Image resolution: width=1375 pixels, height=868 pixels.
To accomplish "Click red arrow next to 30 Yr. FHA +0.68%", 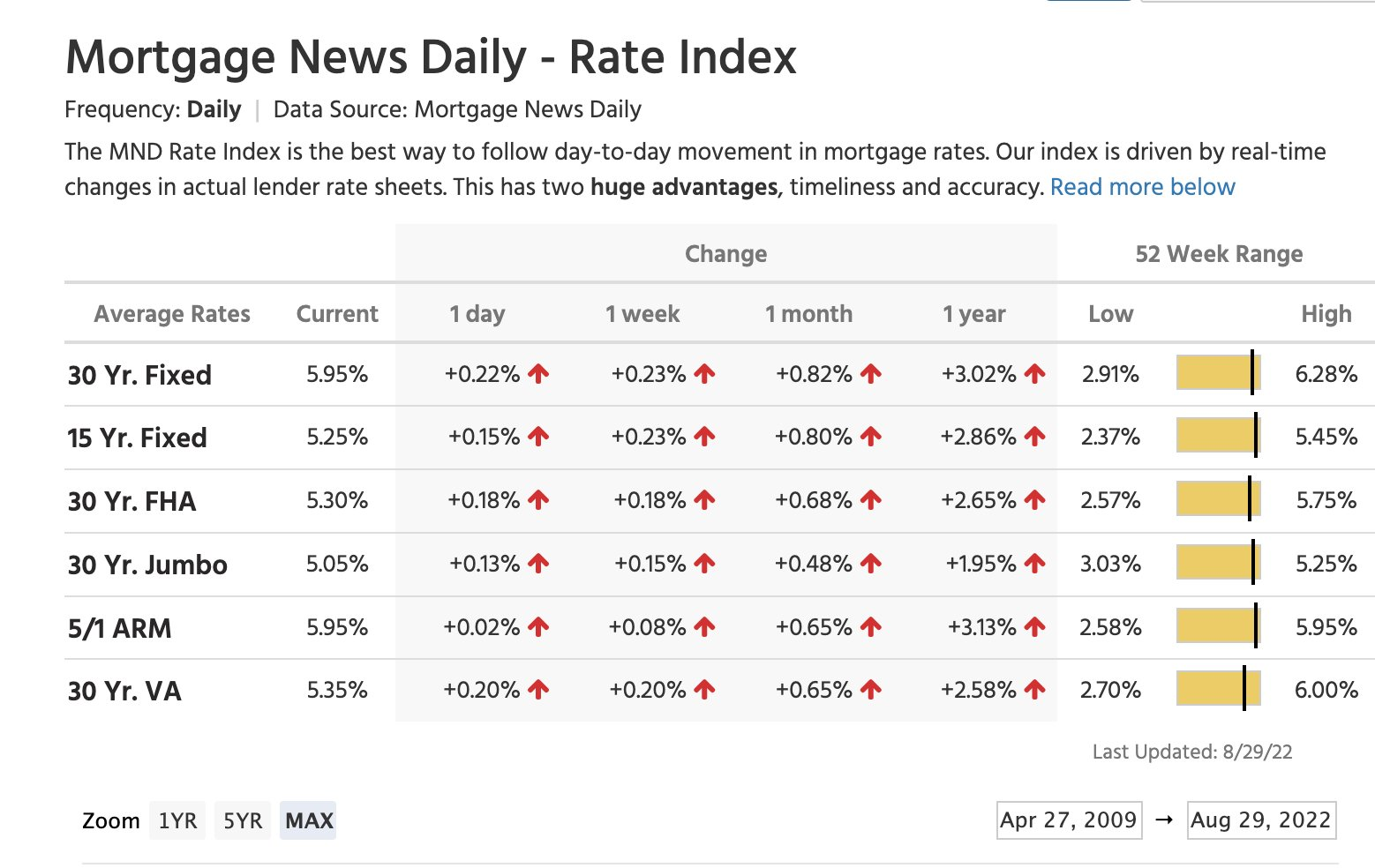I will 871,500.
